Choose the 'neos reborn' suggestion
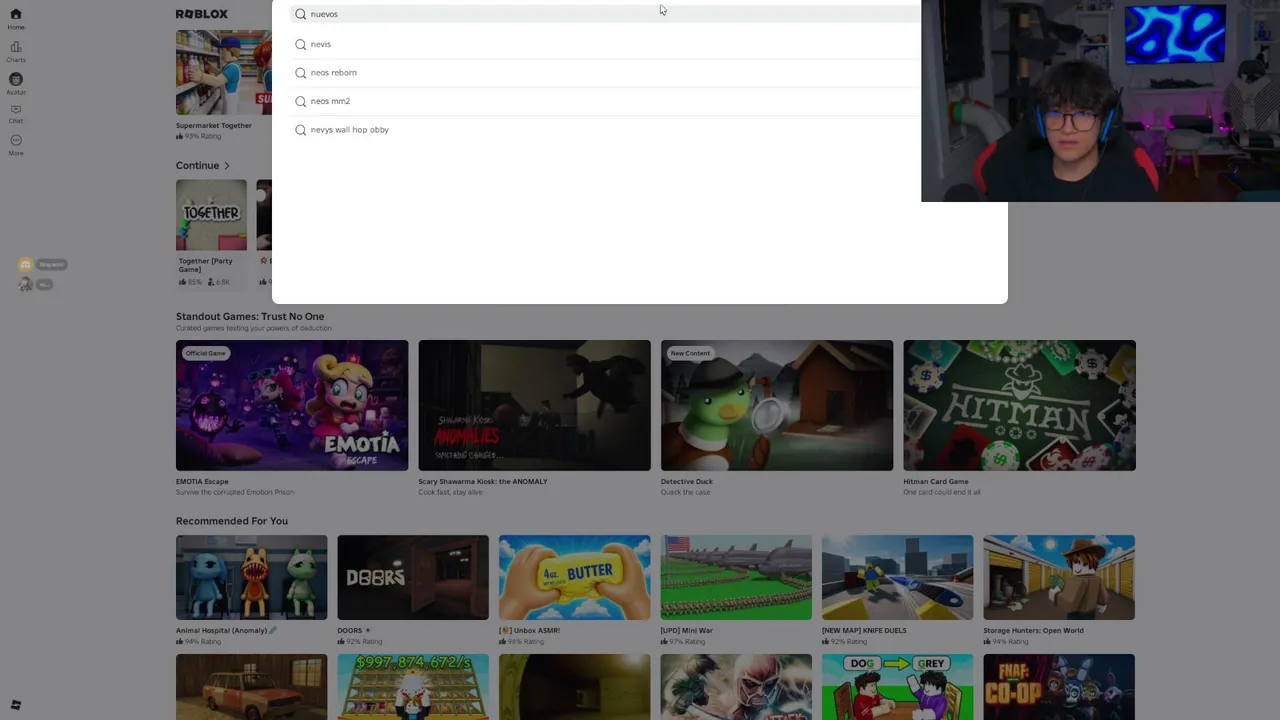Image resolution: width=1280 pixels, height=720 pixels. (x=605, y=73)
